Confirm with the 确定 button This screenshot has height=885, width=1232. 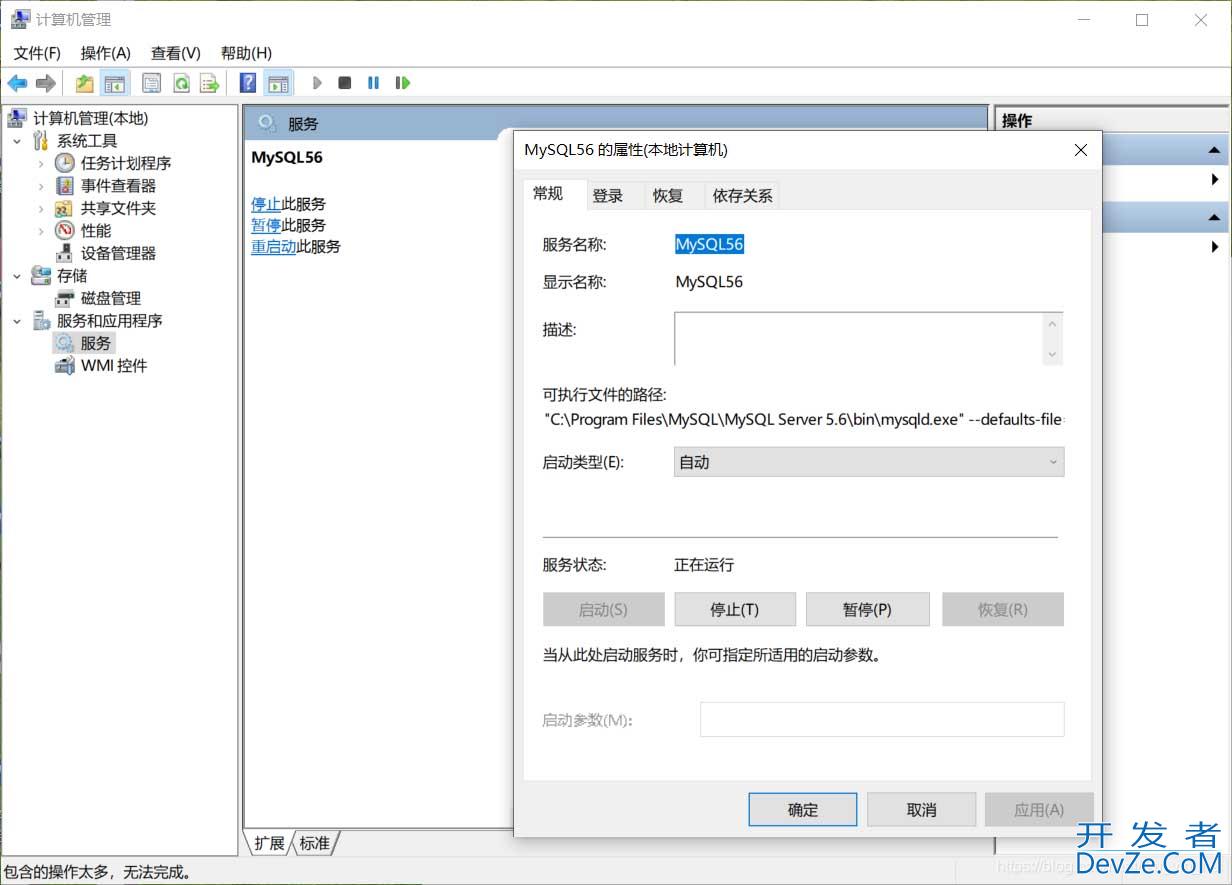click(803, 810)
